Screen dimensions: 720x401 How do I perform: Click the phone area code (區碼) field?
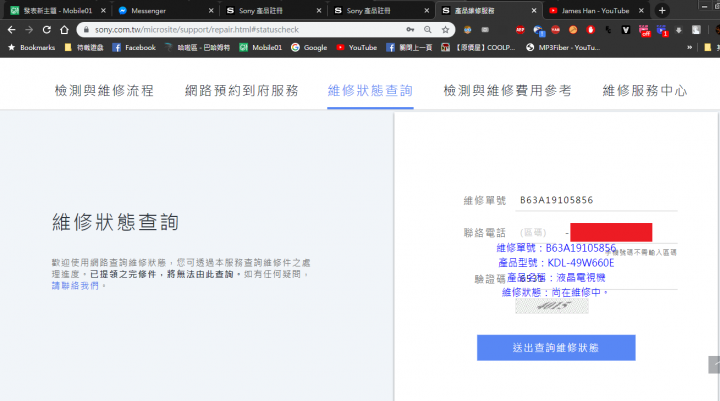[x=533, y=232]
